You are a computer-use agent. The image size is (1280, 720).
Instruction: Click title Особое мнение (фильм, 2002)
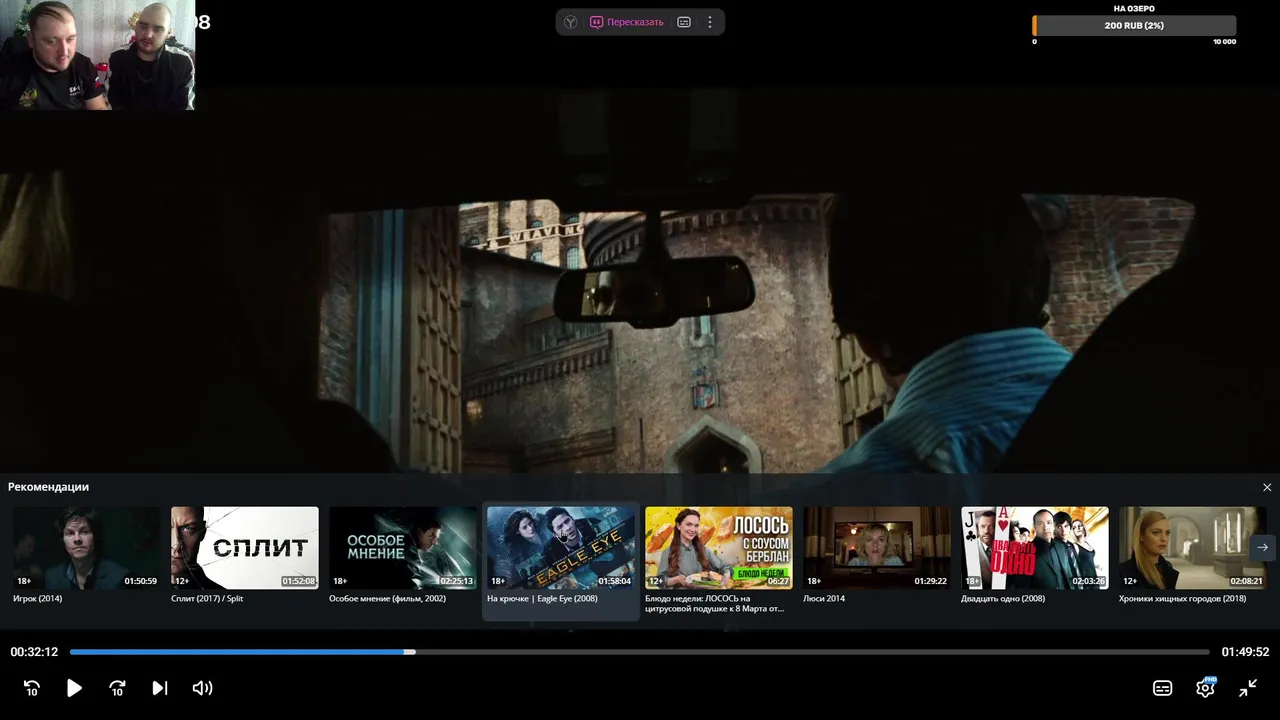[x=387, y=599]
